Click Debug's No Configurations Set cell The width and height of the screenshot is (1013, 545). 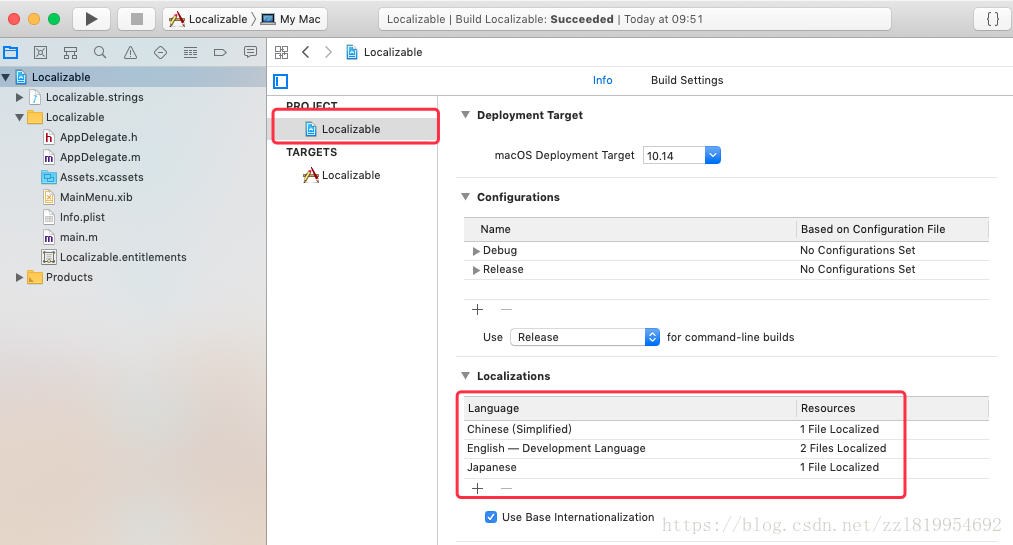pos(857,251)
